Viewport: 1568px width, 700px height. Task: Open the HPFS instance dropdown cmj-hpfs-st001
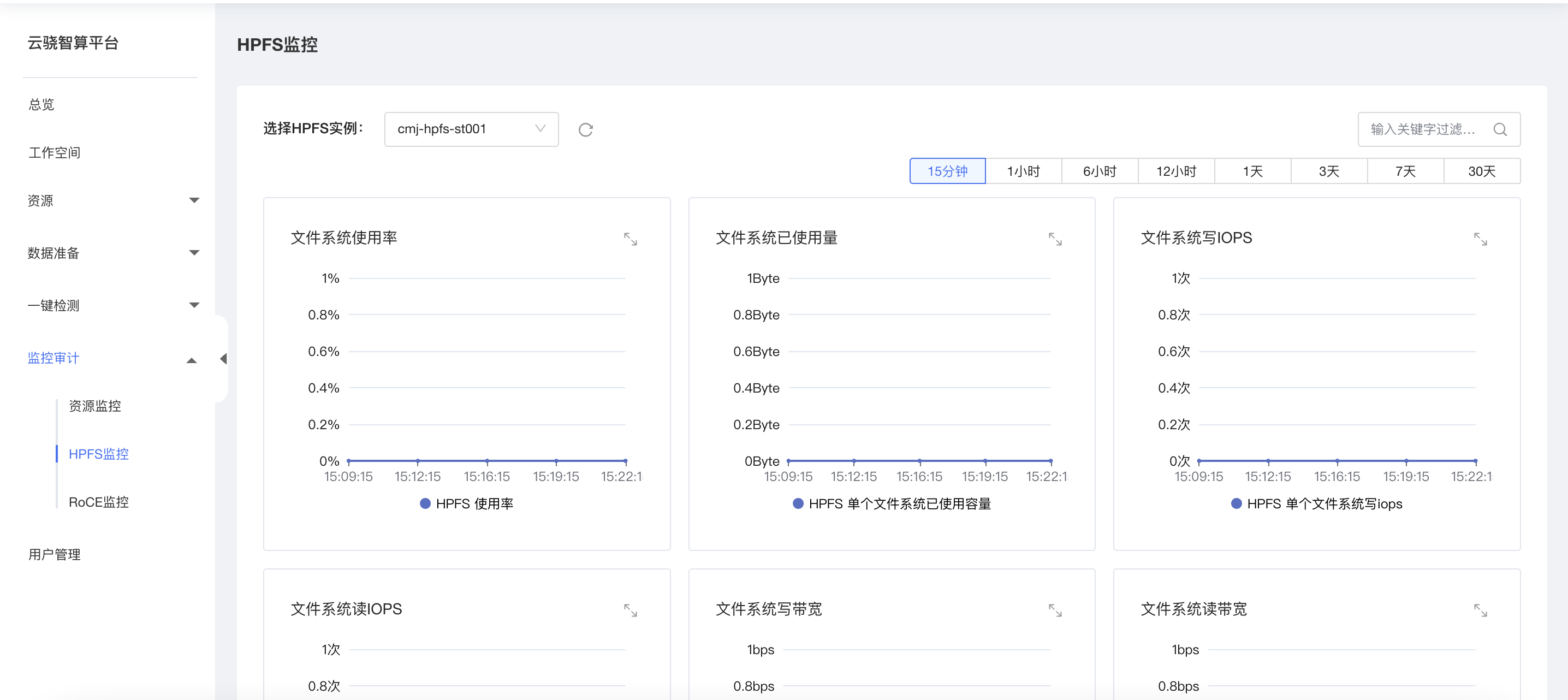471,129
